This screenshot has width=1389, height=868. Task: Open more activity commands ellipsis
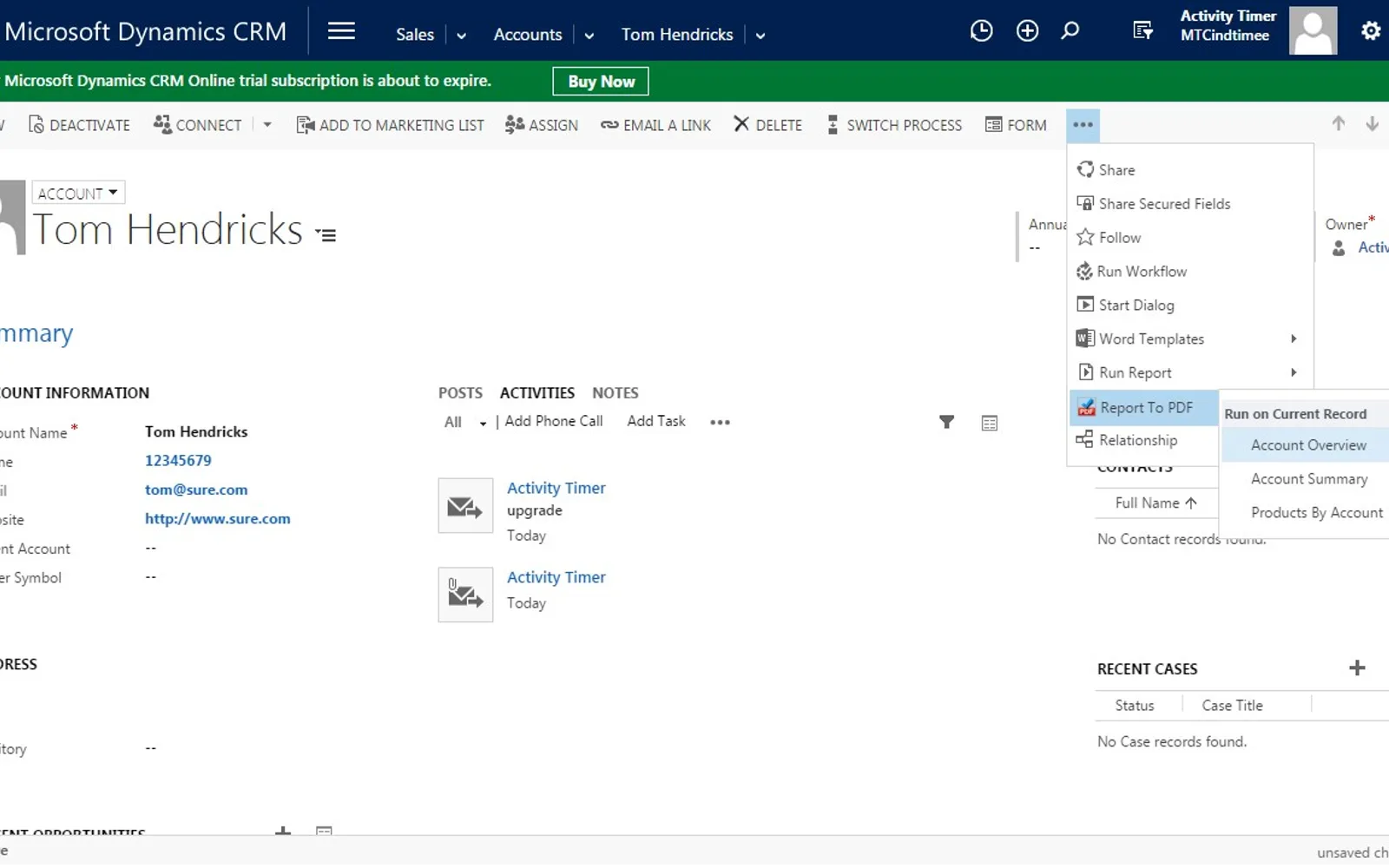tap(720, 423)
